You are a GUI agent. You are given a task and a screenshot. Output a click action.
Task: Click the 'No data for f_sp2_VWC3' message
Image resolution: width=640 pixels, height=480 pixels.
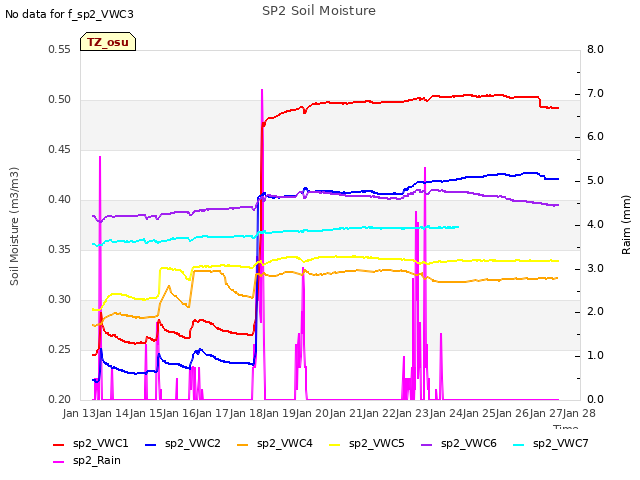[x=69, y=14]
